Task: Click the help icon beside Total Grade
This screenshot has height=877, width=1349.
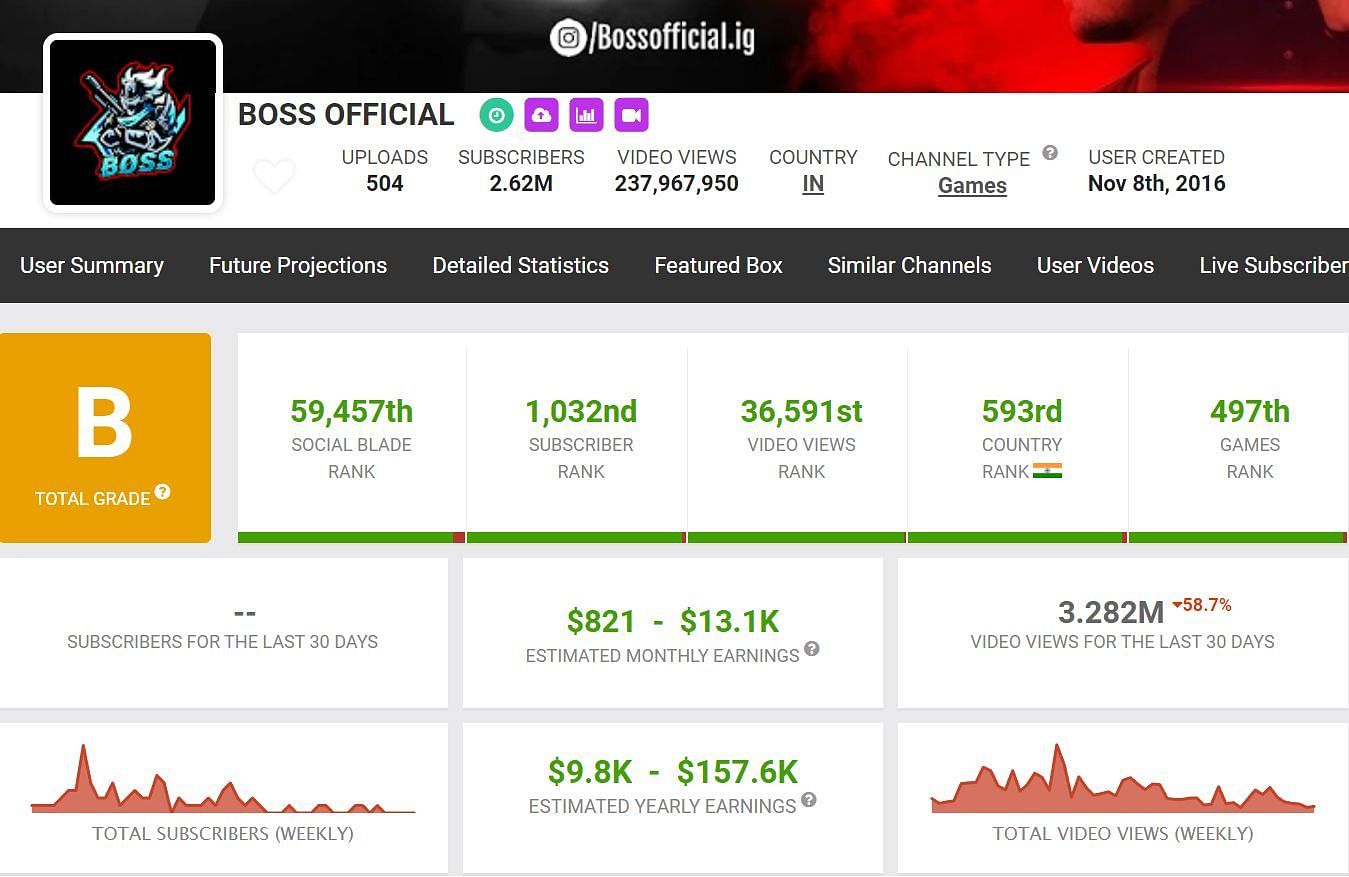Action: point(162,492)
